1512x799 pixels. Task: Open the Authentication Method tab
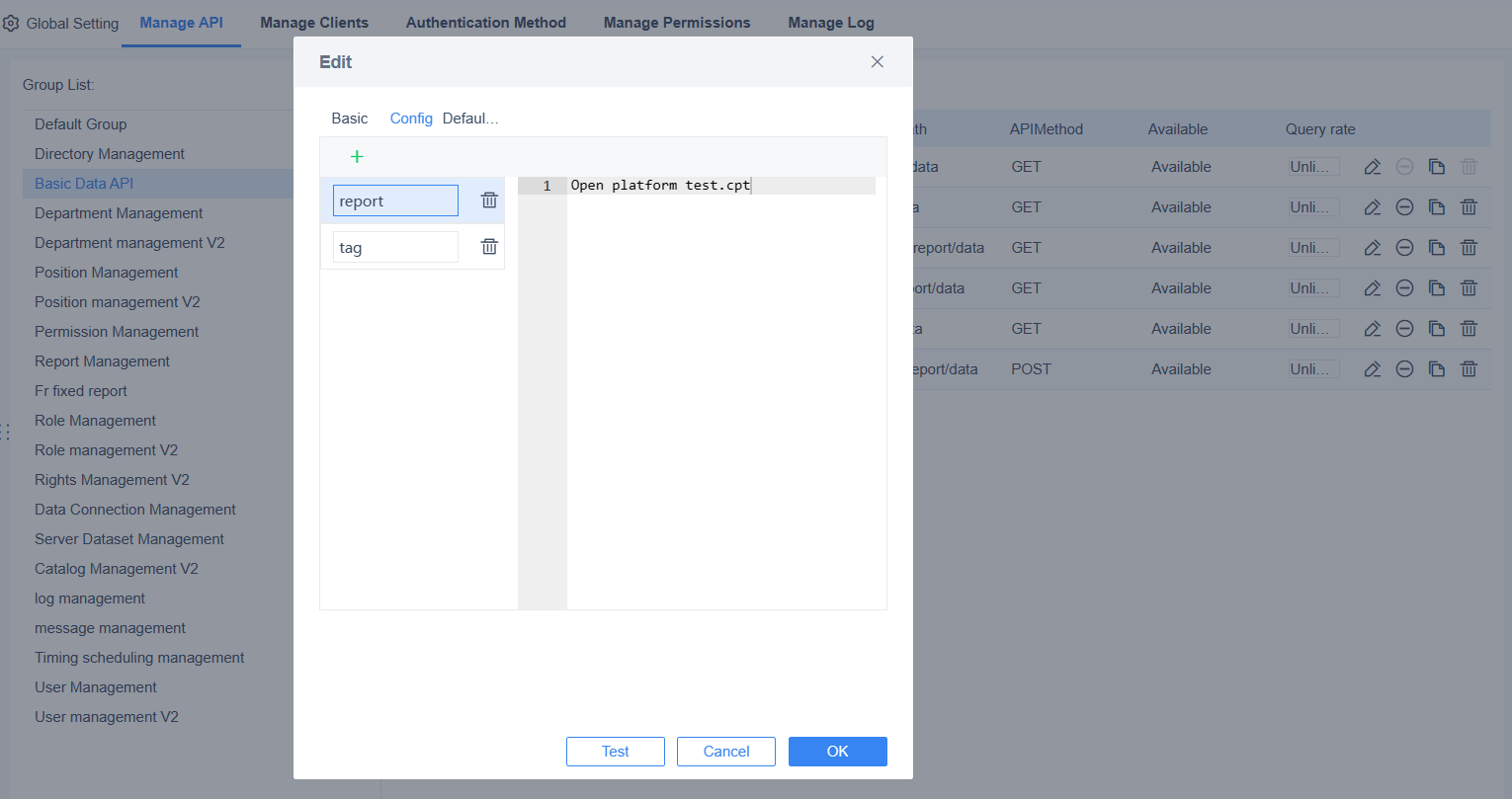486,22
